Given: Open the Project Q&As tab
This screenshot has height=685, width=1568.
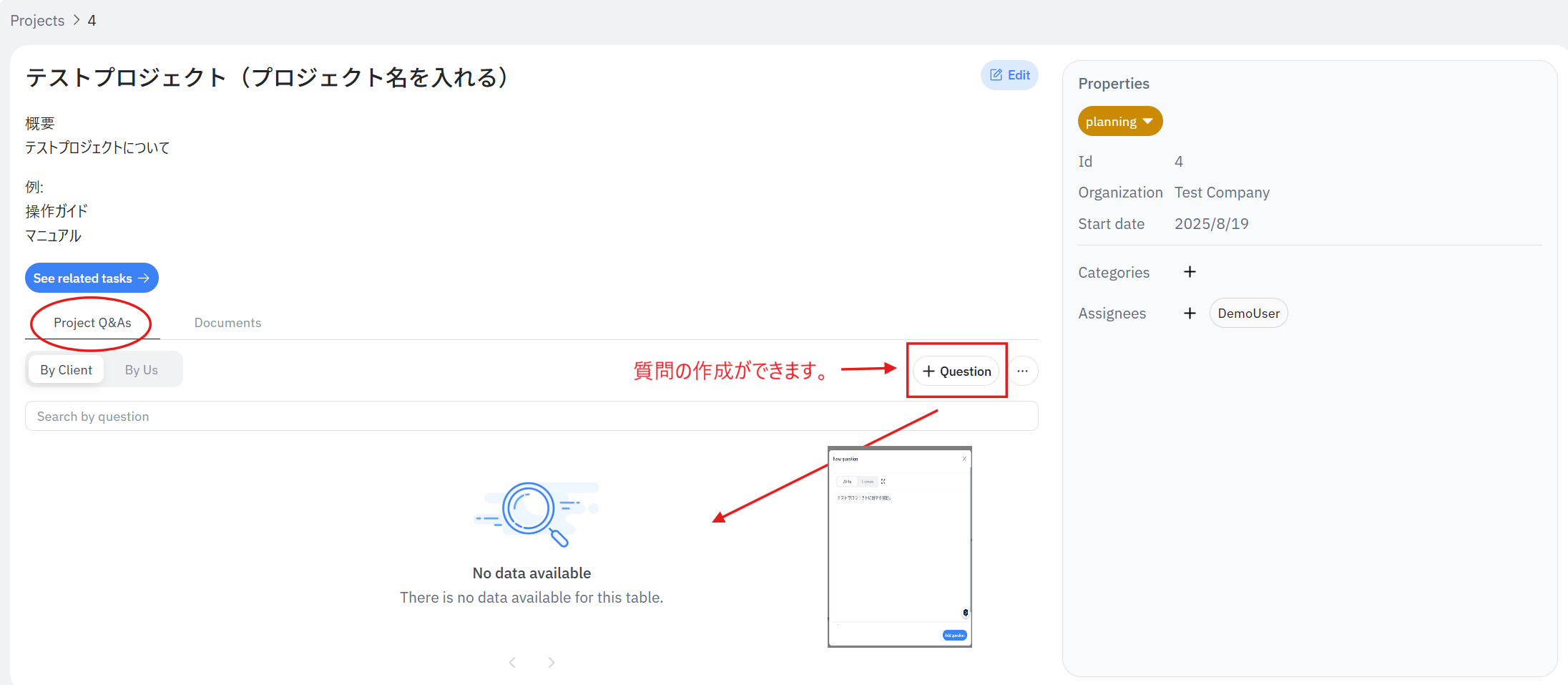Looking at the screenshot, I should [92, 323].
